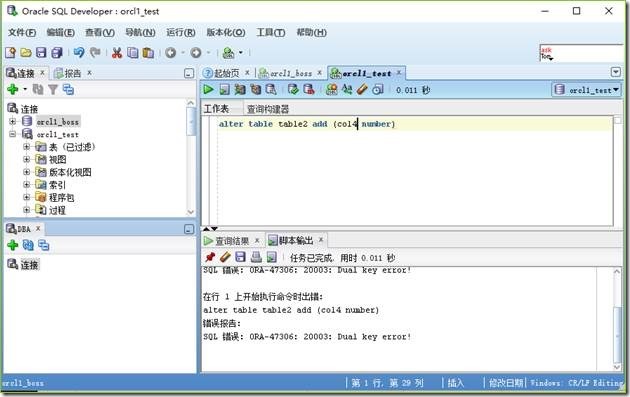Switch to the 查询构建器 tab
This screenshot has width=630, height=397.
coord(268,109)
